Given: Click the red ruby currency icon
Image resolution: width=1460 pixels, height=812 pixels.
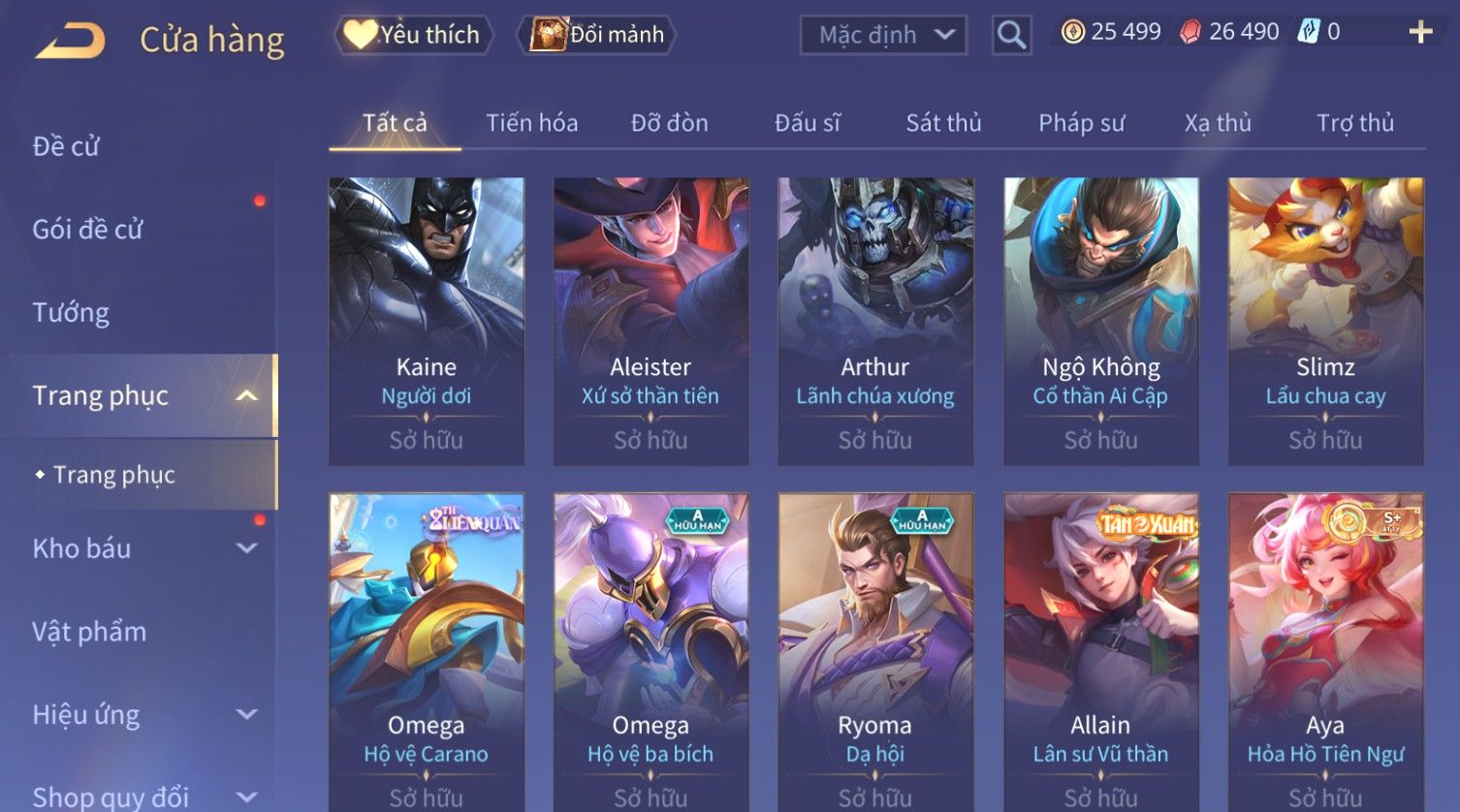Looking at the screenshot, I should pyautogui.click(x=1190, y=32).
